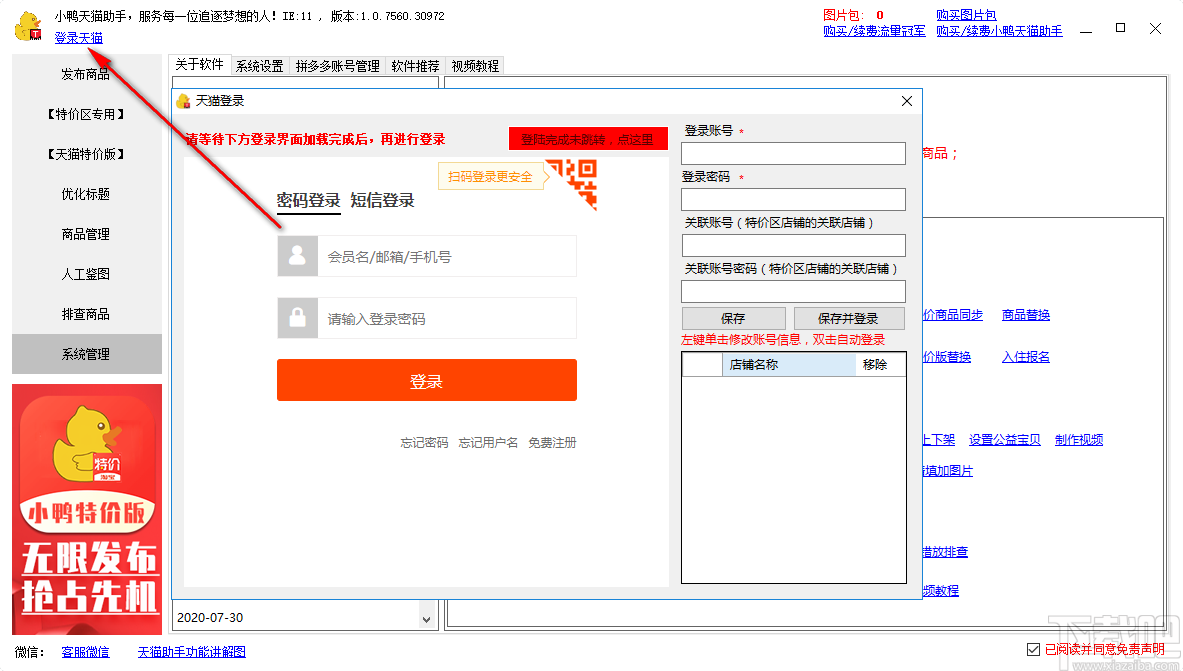Viewport: 1183px width, 671px height.
Task: Click 购买图片包 link
Action: tap(966, 15)
